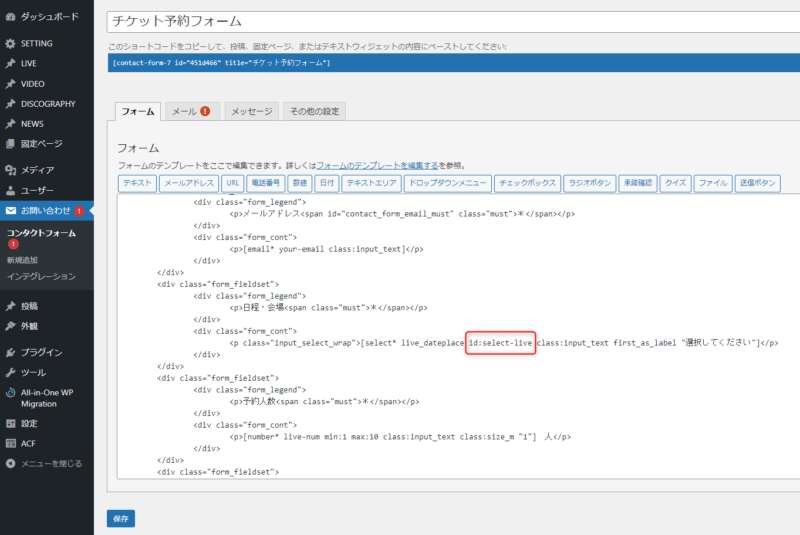Screen dimensions: 800x535
Task: Click the Dashboard icon in sidebar
Action: (10, 18)
